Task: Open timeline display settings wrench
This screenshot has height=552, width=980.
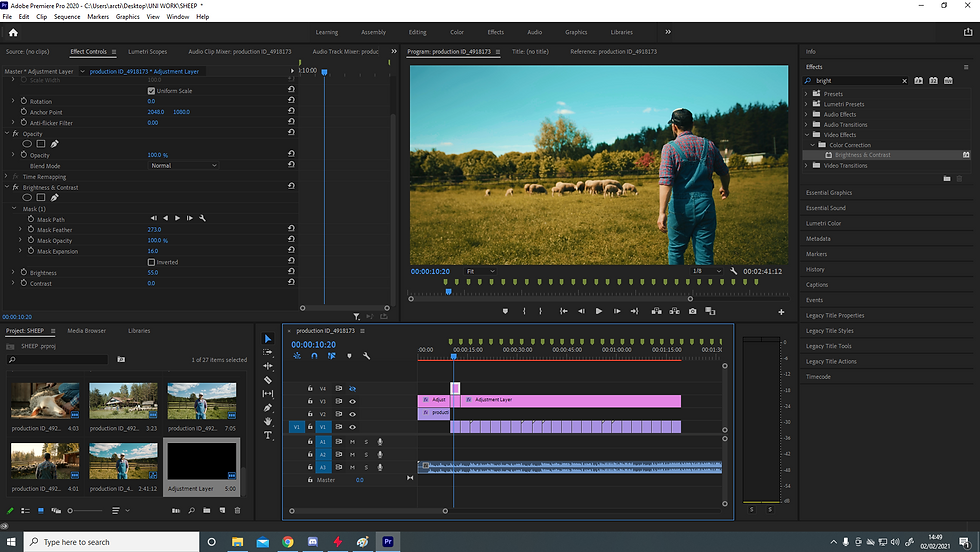Action: point(366,356)
